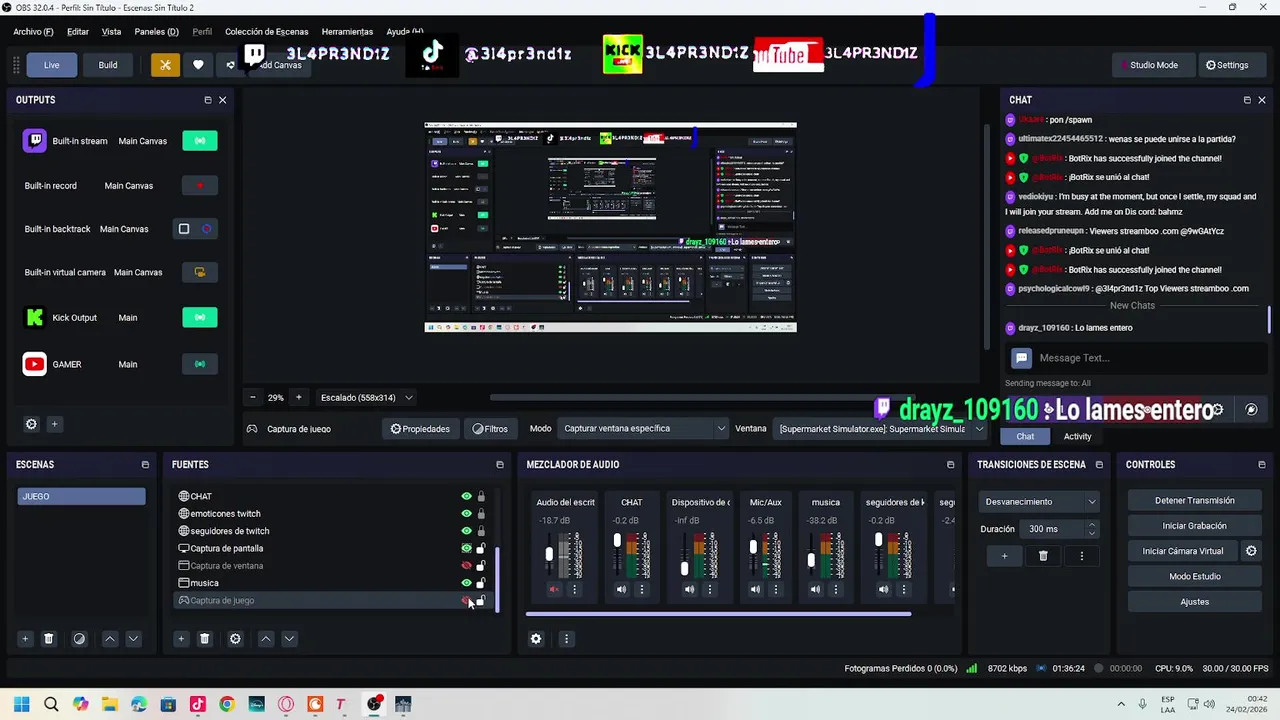Screen dimensions: 1280x720
Task: Click Modo Estudio button in Controles
Action: 1194,577
